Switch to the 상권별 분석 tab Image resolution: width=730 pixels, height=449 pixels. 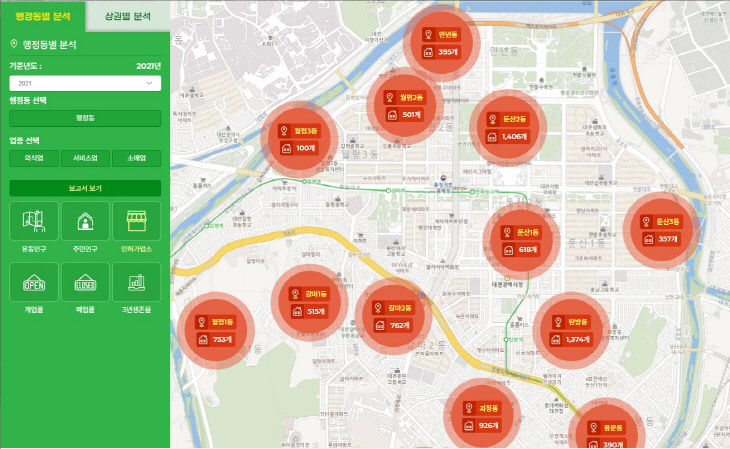(127, 16)
